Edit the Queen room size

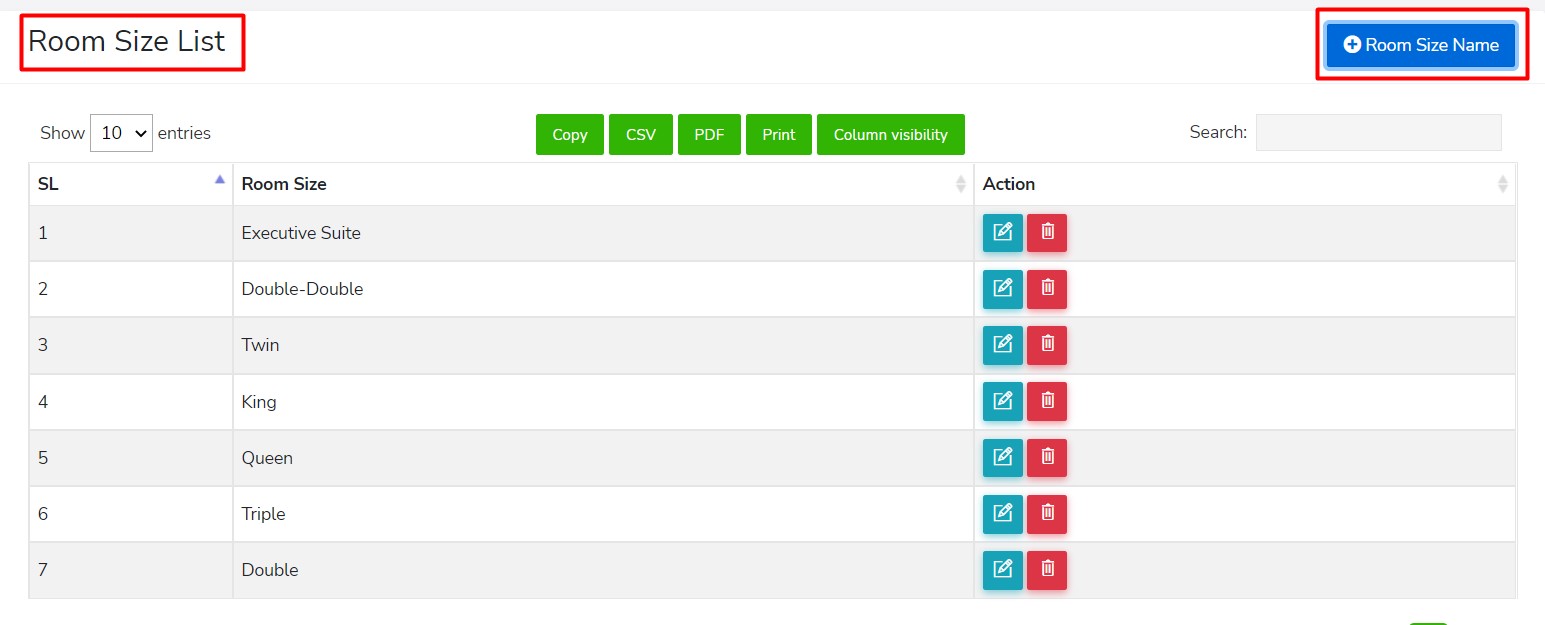click(1002, 457)
